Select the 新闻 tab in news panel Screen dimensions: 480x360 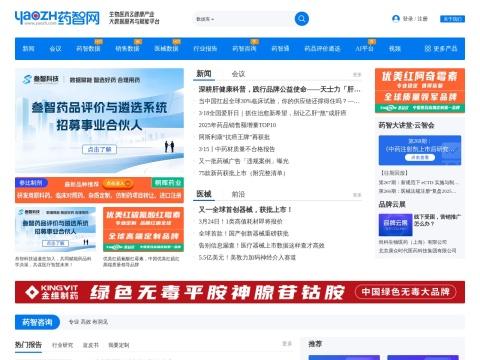coord(204,74)
